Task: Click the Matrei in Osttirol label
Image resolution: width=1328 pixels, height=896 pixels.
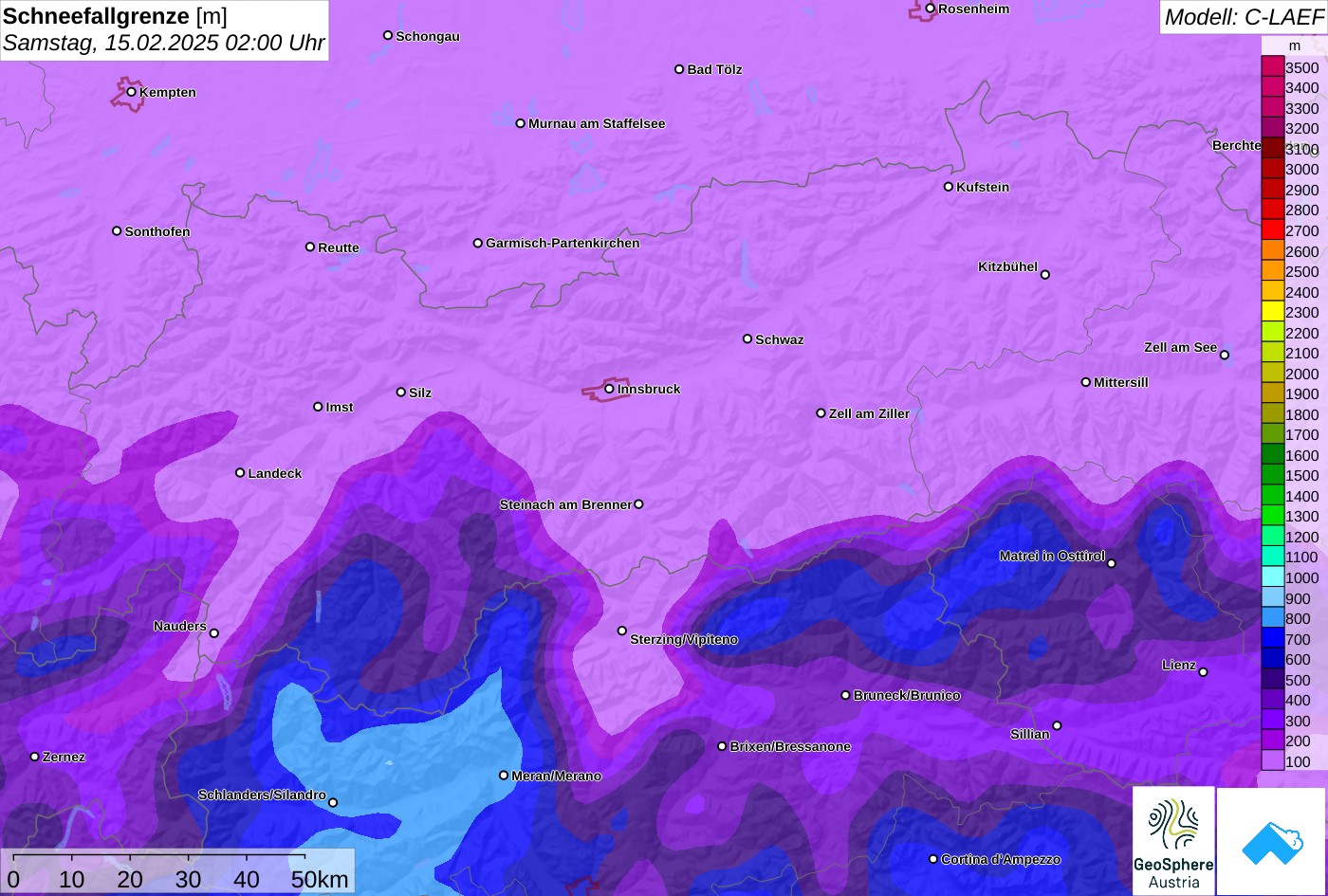Action: [x=1052, y=556]
